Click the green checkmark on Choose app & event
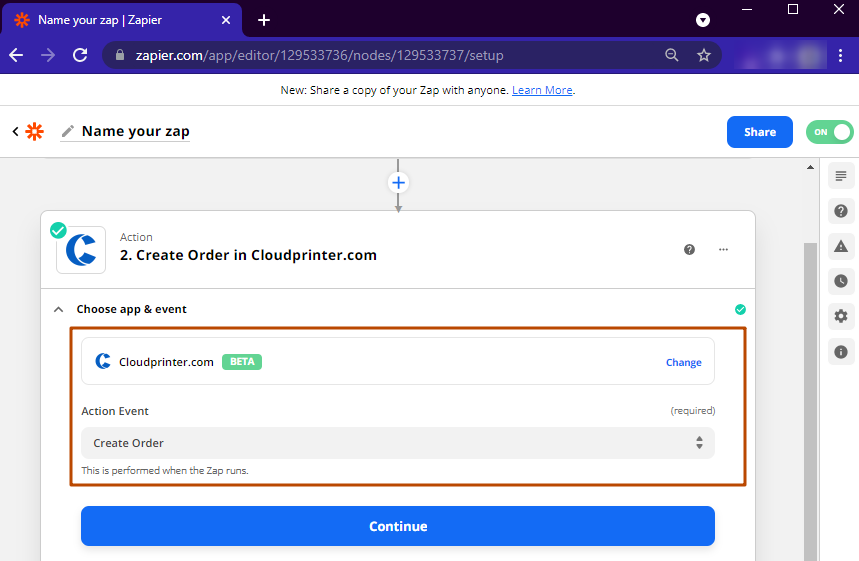 coord(740,310)
